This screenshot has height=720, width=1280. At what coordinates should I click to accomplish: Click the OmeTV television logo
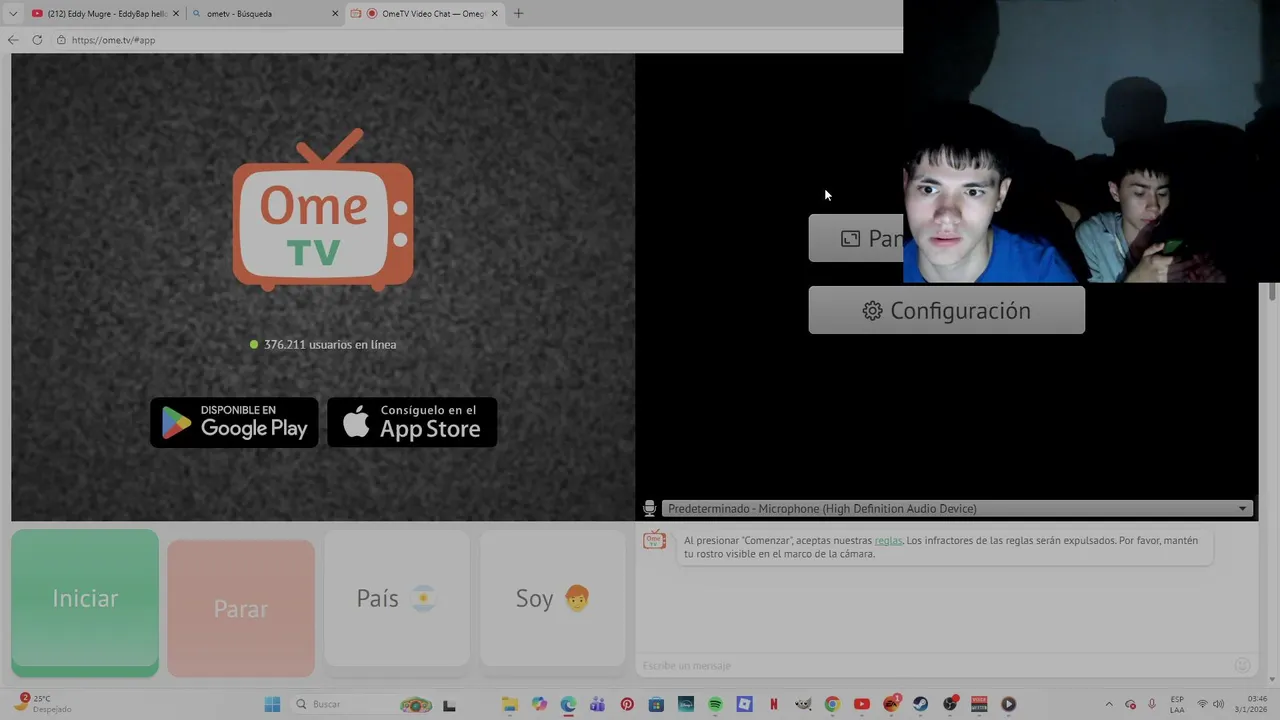[x=323, y=210]
